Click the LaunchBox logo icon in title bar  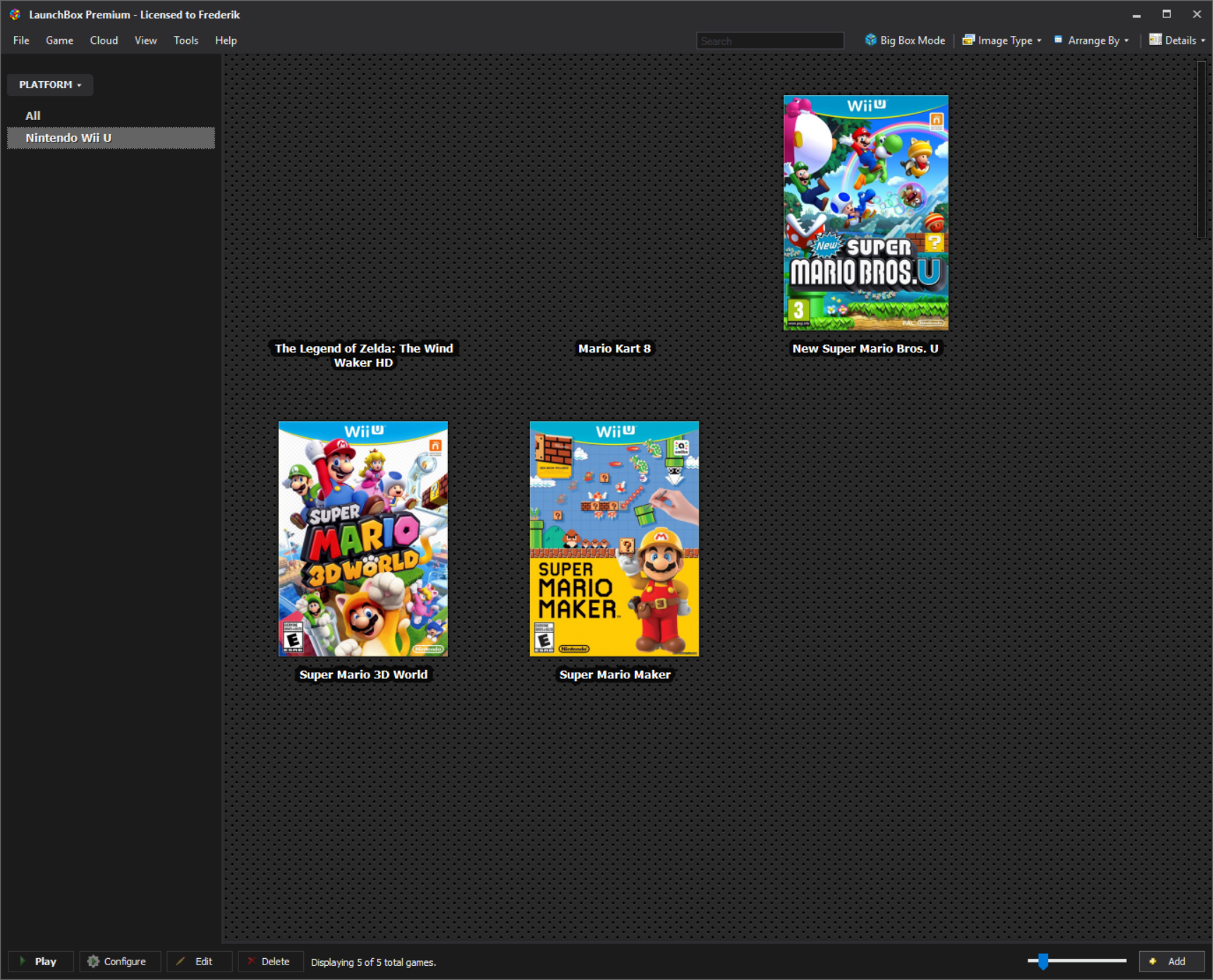(x=15, y=15)
